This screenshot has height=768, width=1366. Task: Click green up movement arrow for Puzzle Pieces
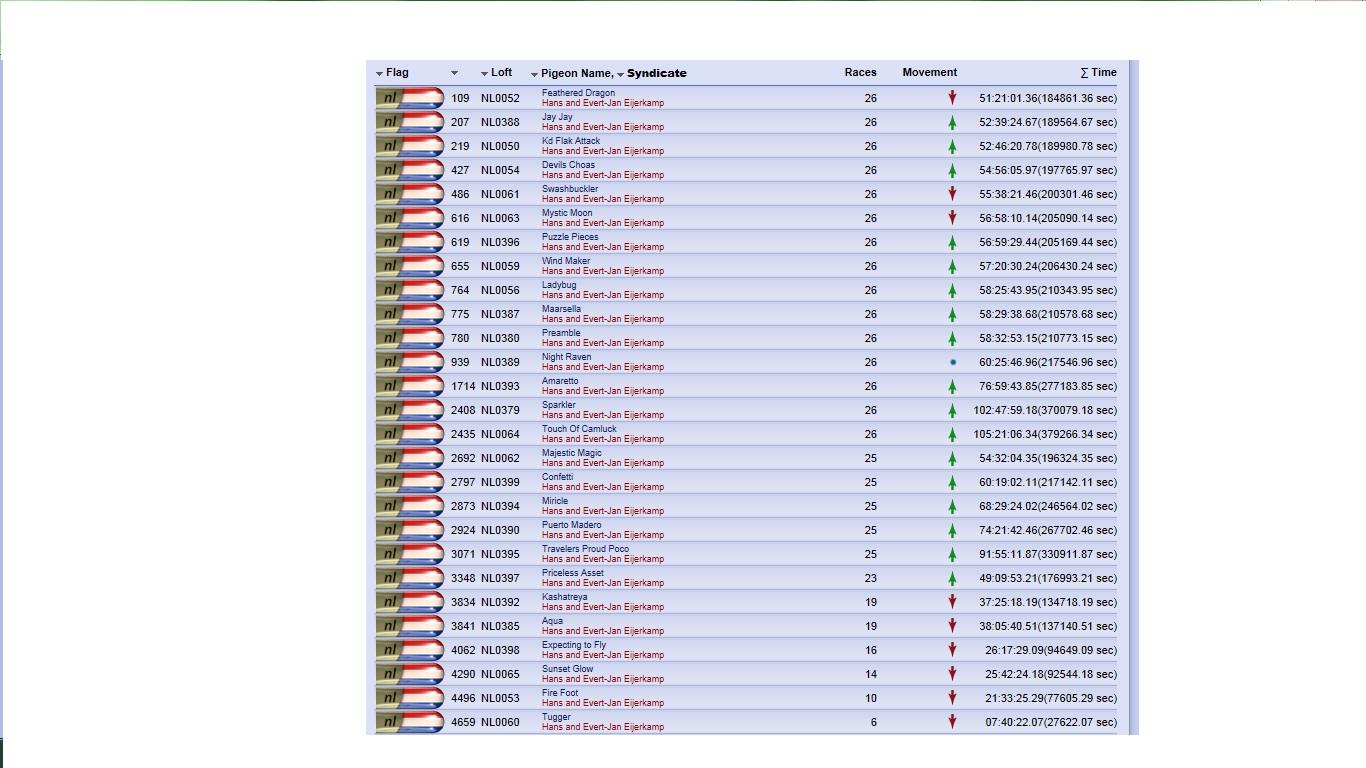tap(953, 242)
